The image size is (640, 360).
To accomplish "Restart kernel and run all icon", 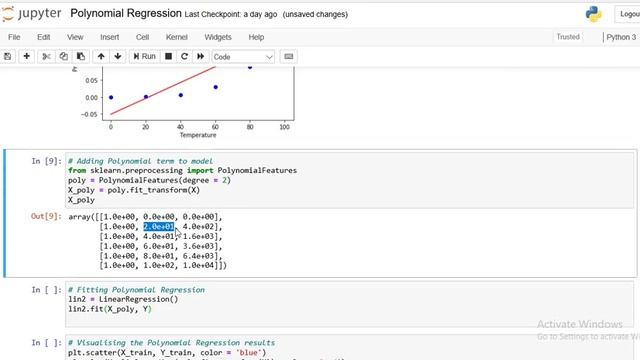I will pos(200,56).
